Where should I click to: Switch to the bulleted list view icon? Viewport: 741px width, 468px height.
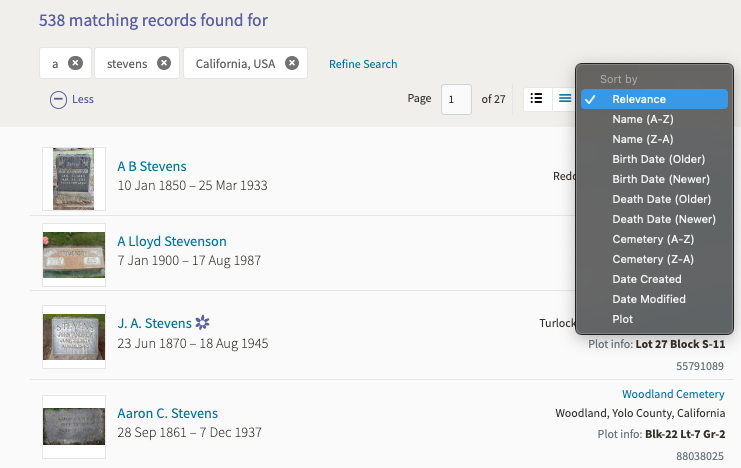(536, 98)
